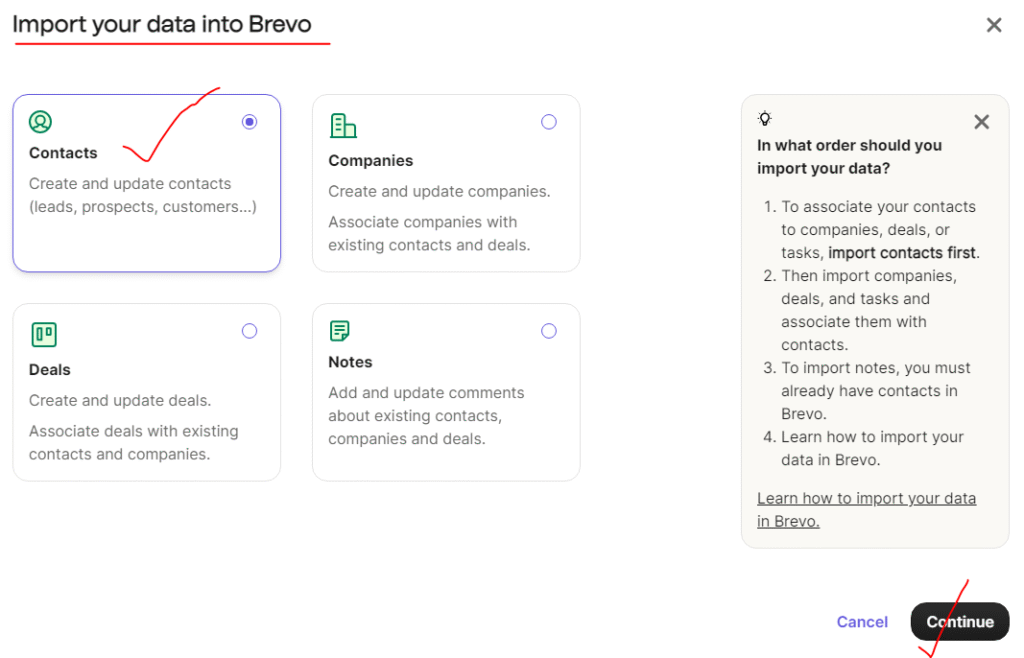Dismiss the import order tip panel

pyautogui.click(x=981, y=122)
